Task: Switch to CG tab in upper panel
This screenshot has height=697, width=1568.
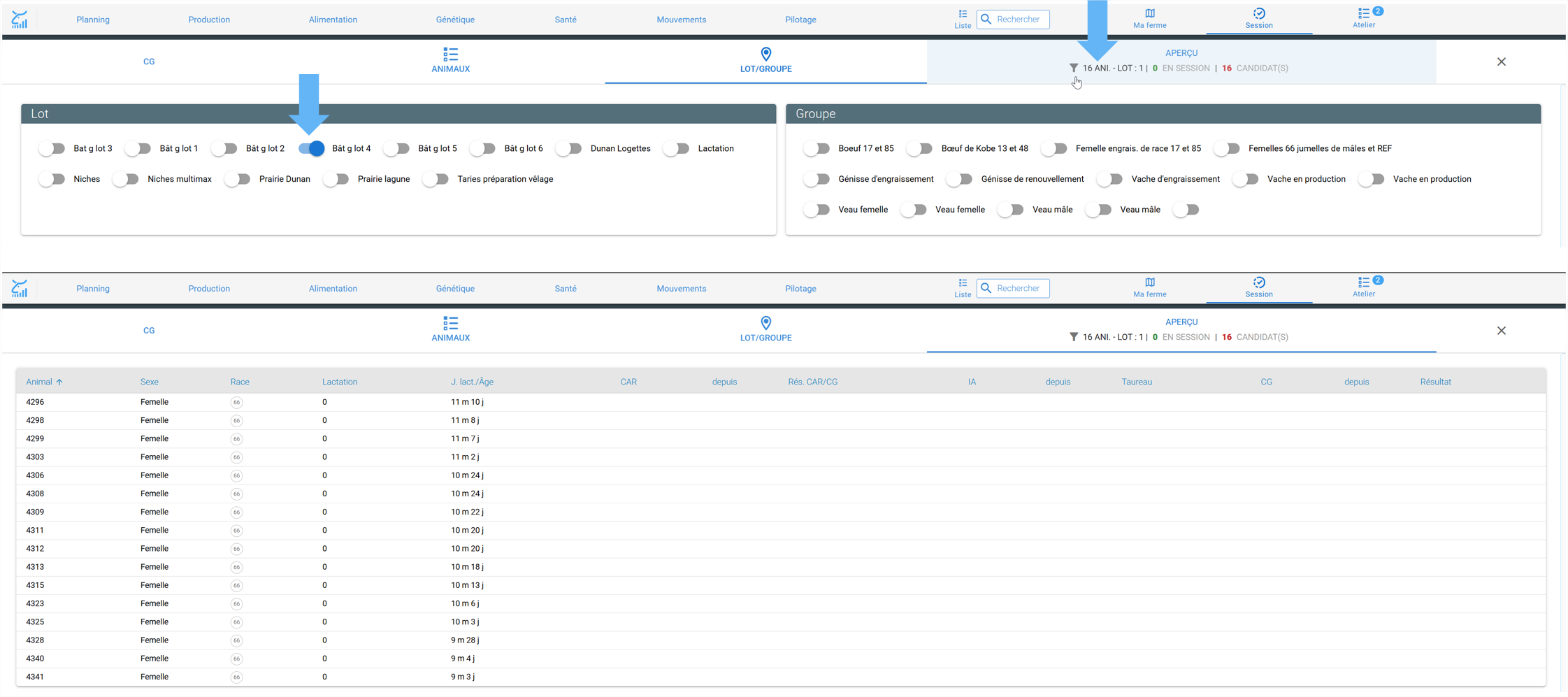Action: (149, 62)
